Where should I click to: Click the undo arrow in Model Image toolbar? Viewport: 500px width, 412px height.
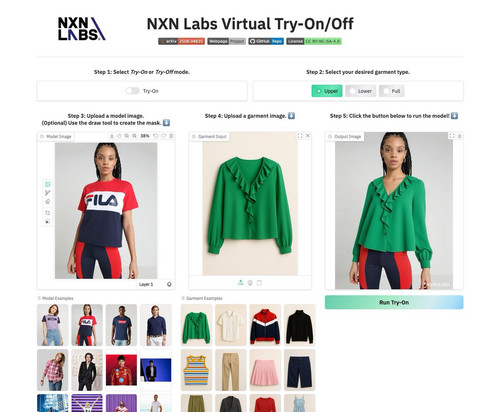coord(156,136)
